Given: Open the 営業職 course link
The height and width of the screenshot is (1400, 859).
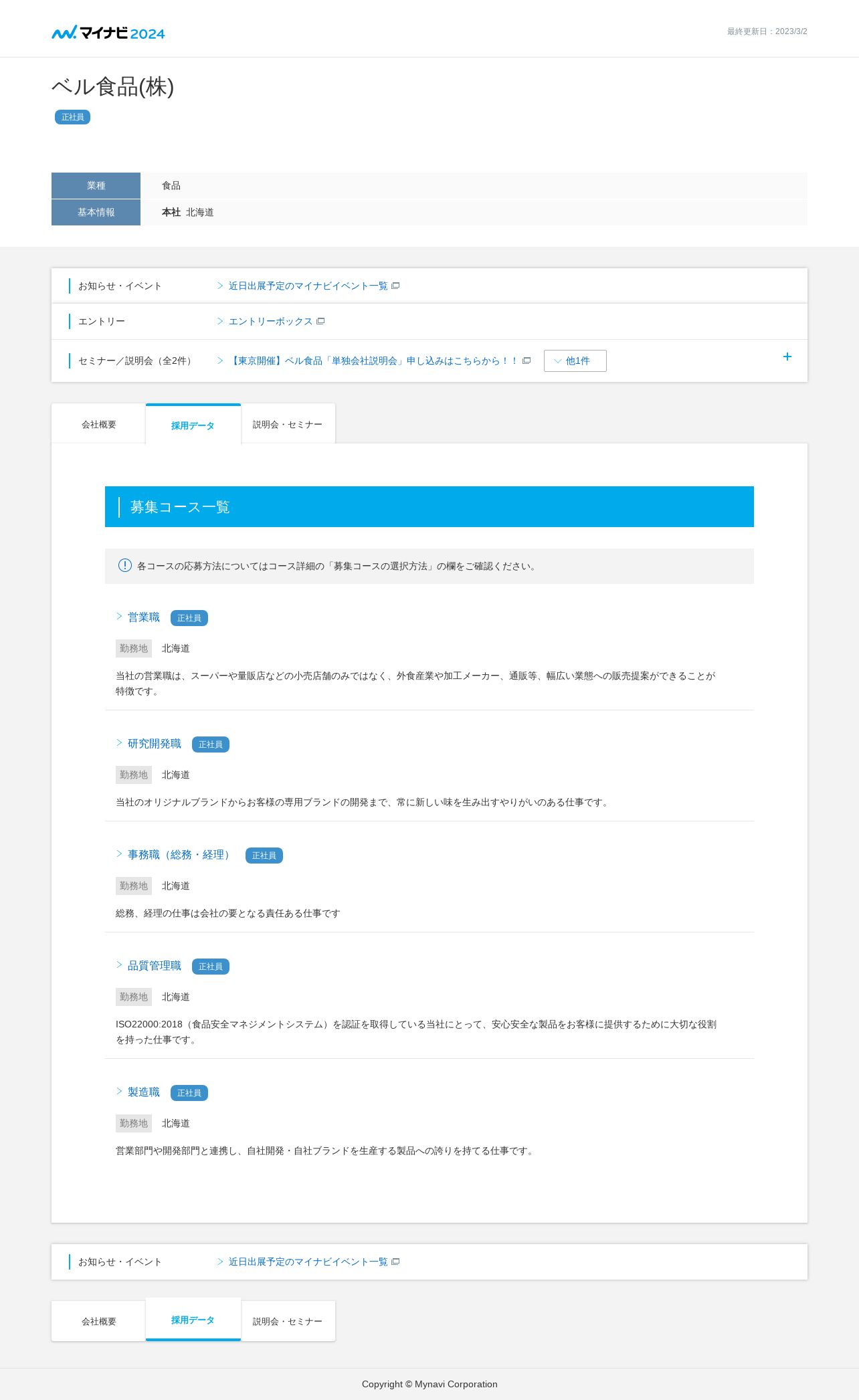Looking at the screenshot, I should (x=144, y=617).
